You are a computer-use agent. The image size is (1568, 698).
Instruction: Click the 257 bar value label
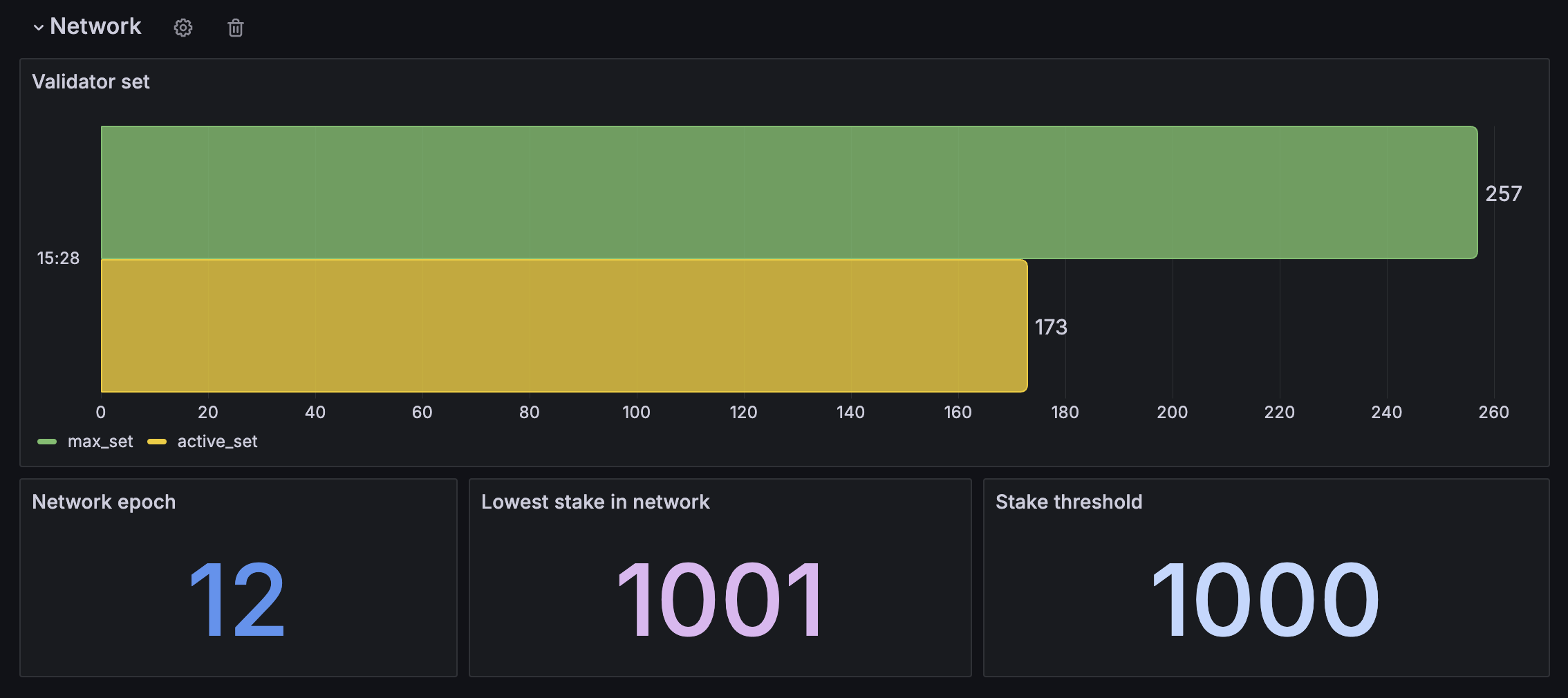(x=1504, y=194)
